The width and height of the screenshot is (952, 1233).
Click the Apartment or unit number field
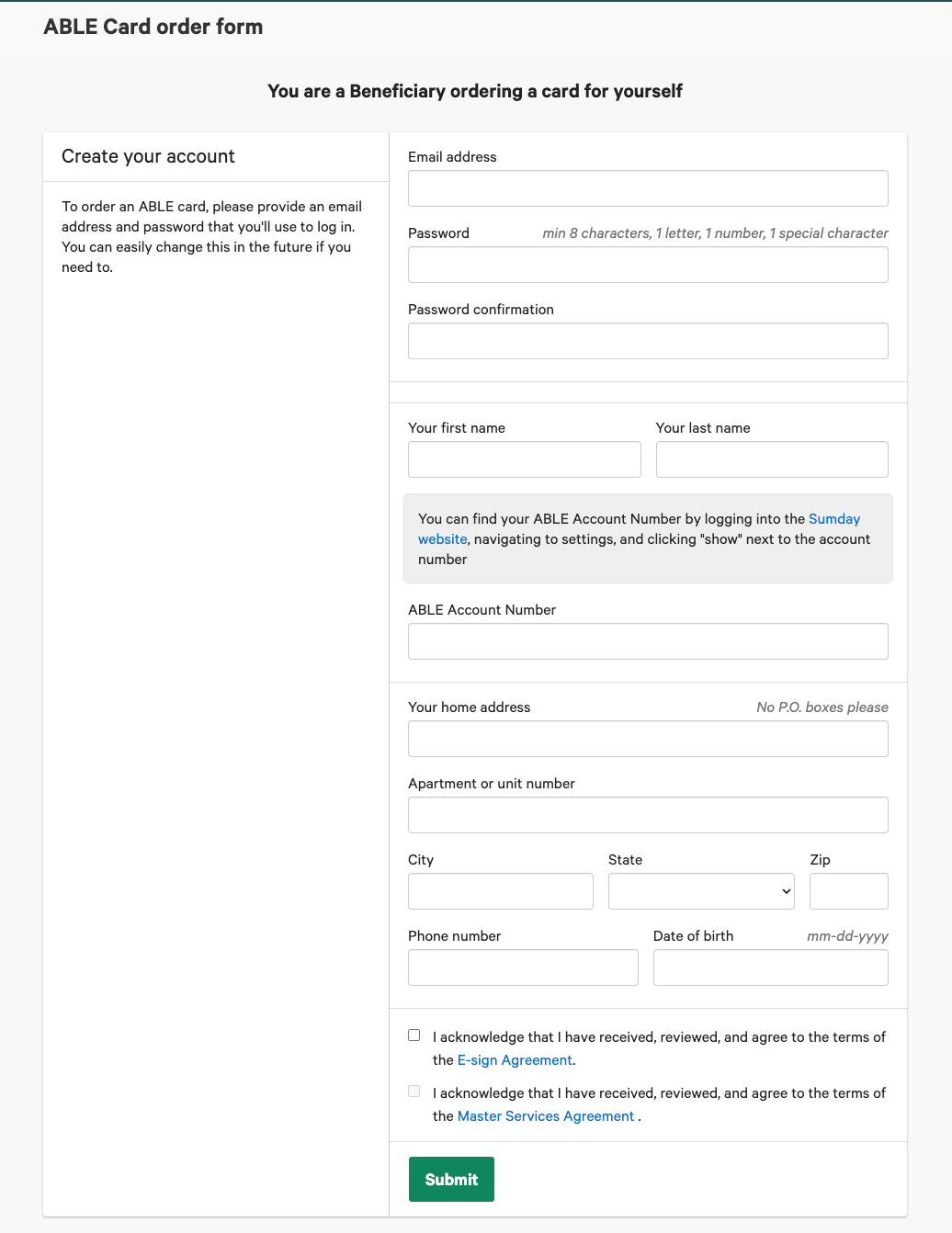point(648,815)
